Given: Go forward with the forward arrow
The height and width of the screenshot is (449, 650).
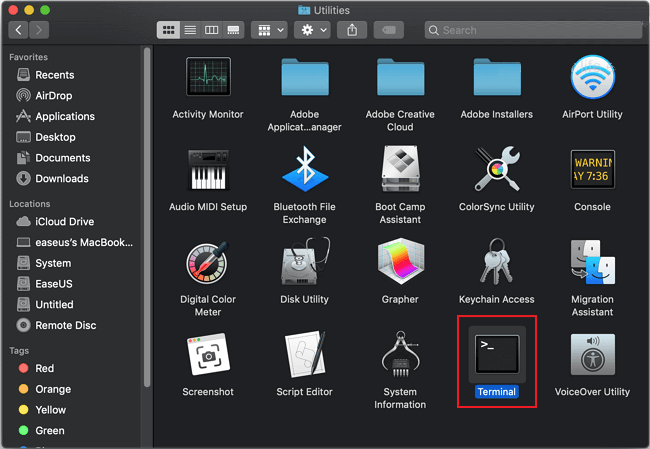Looking at the screenshot, I should (39, 30).
